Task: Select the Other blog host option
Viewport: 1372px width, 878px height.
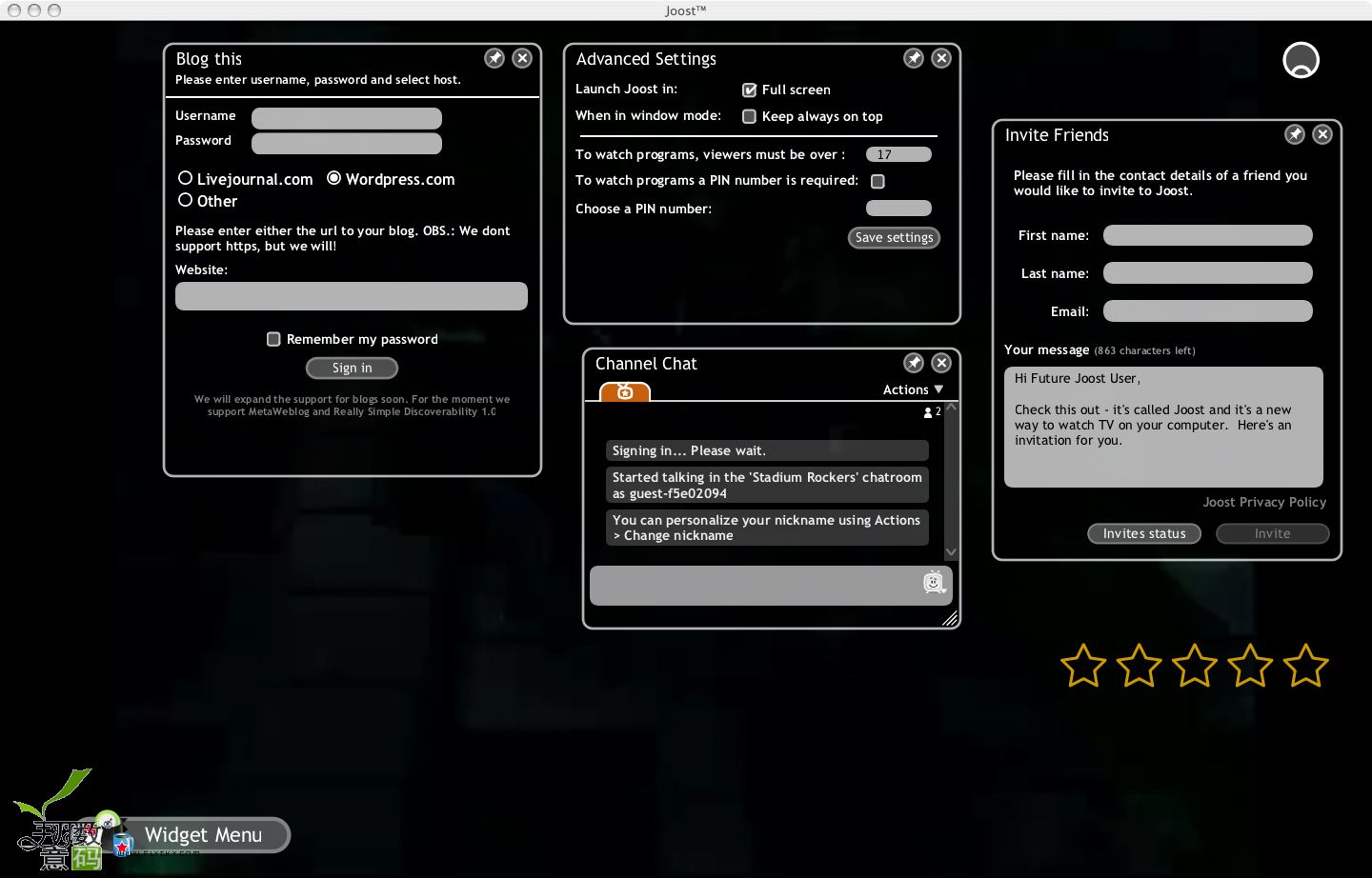Action: (186, 200)
